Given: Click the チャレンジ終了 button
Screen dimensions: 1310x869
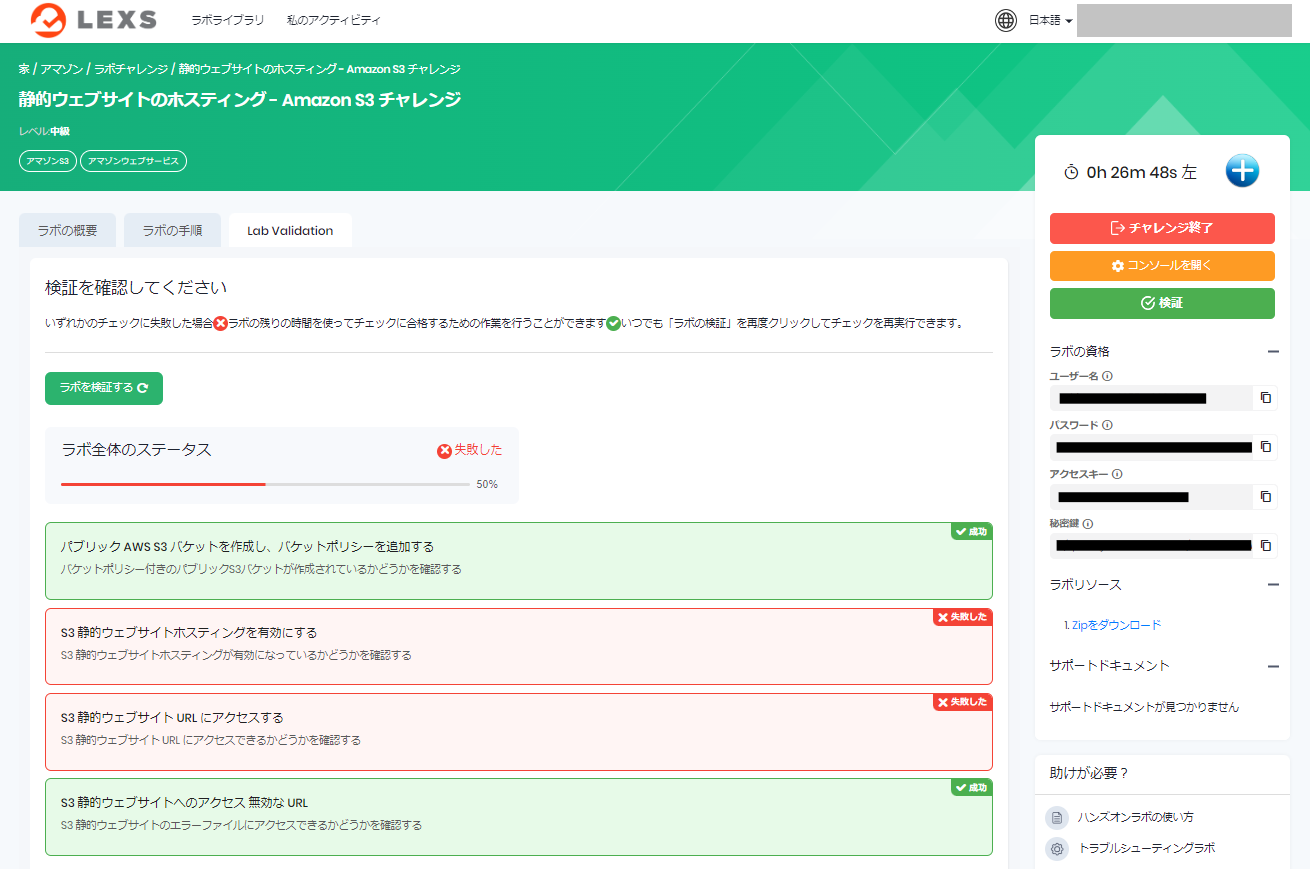Looking at the screenshot, I should coord(1162,228).
